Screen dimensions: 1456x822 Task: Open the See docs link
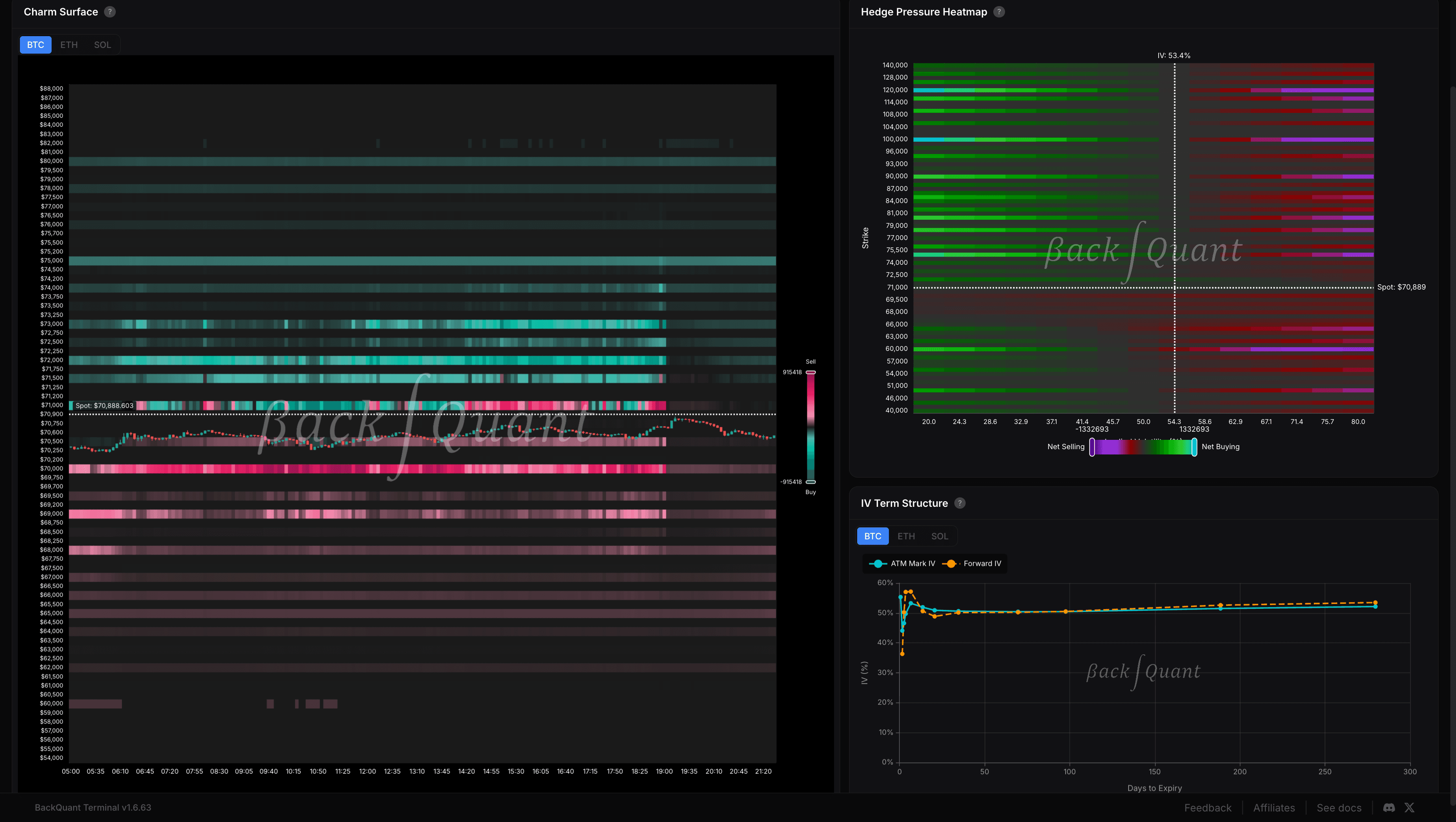[x=1339, y=807]
